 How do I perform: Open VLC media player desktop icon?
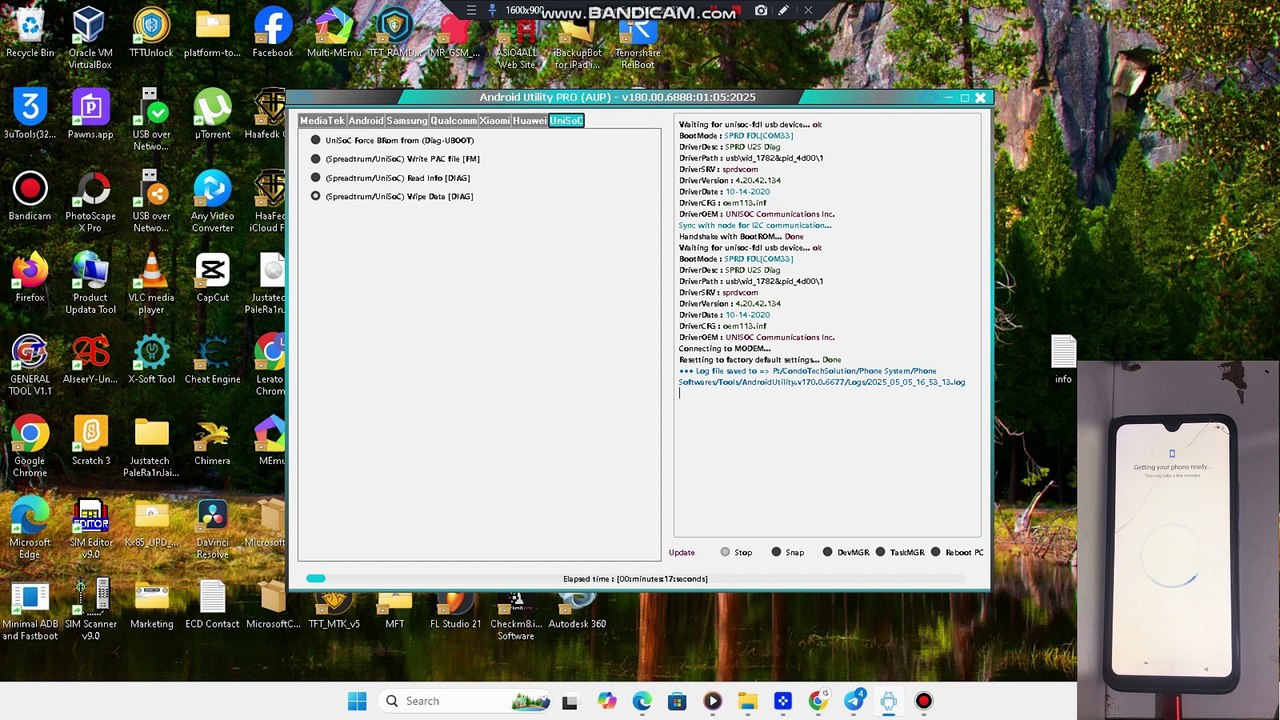click(151, 283)
